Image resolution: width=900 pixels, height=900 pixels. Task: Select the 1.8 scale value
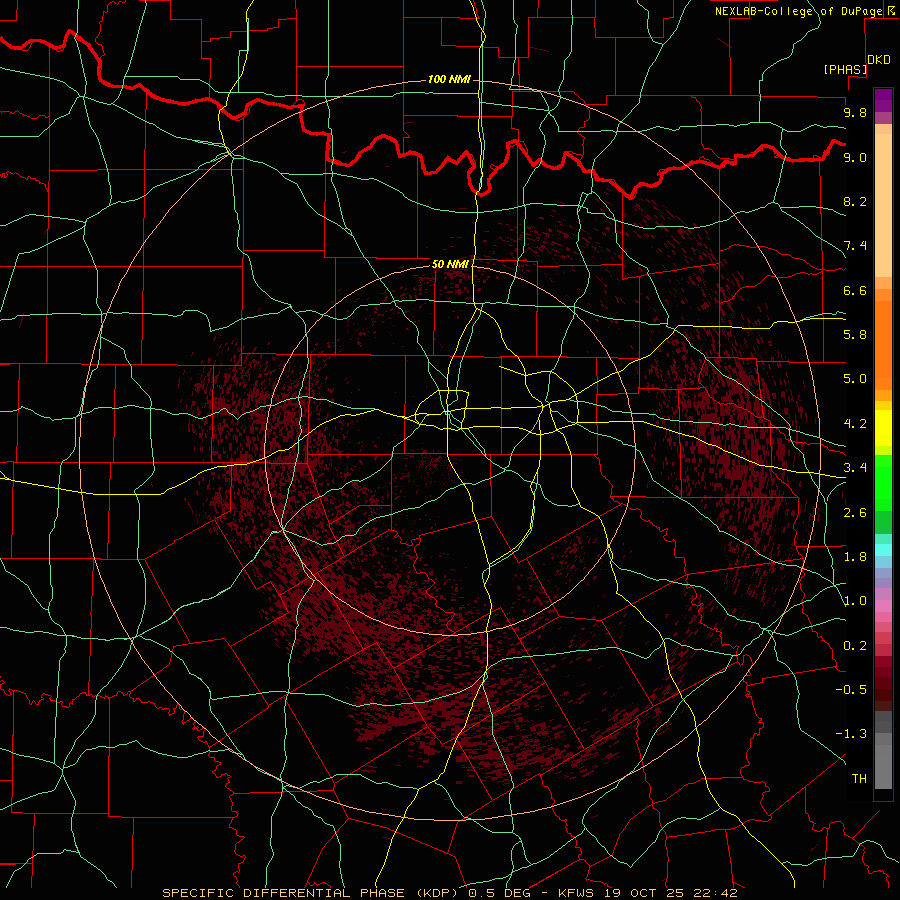click(855, 557)
